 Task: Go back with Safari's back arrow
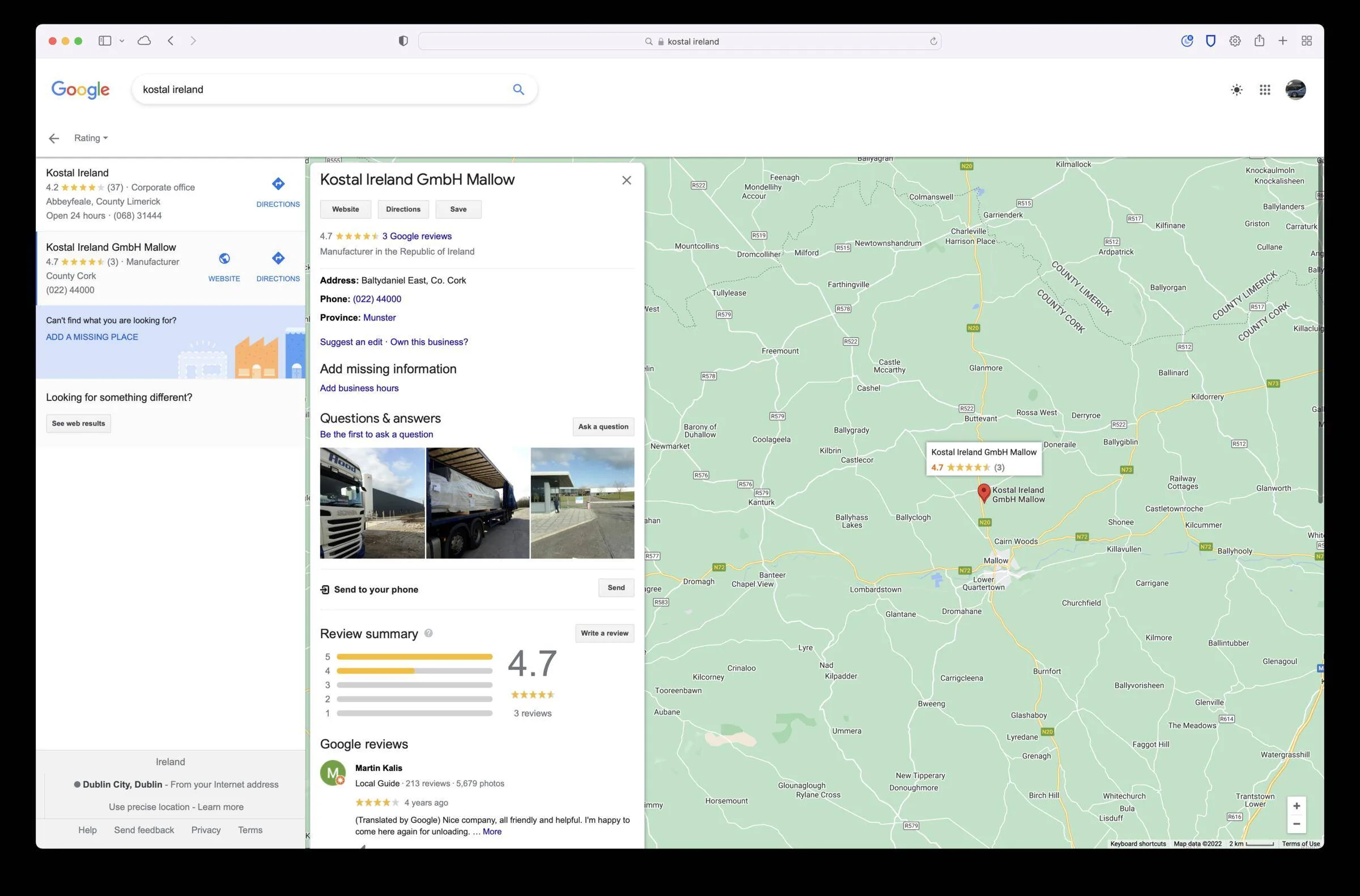(171, 41)
